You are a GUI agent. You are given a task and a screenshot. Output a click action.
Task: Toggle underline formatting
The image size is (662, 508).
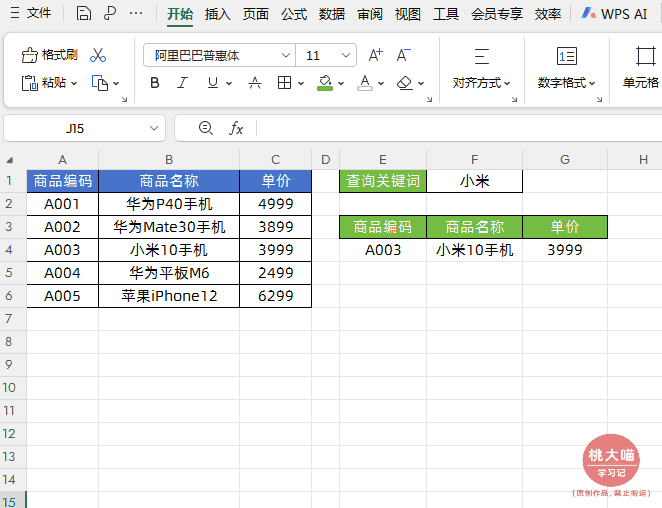(213, 83)
